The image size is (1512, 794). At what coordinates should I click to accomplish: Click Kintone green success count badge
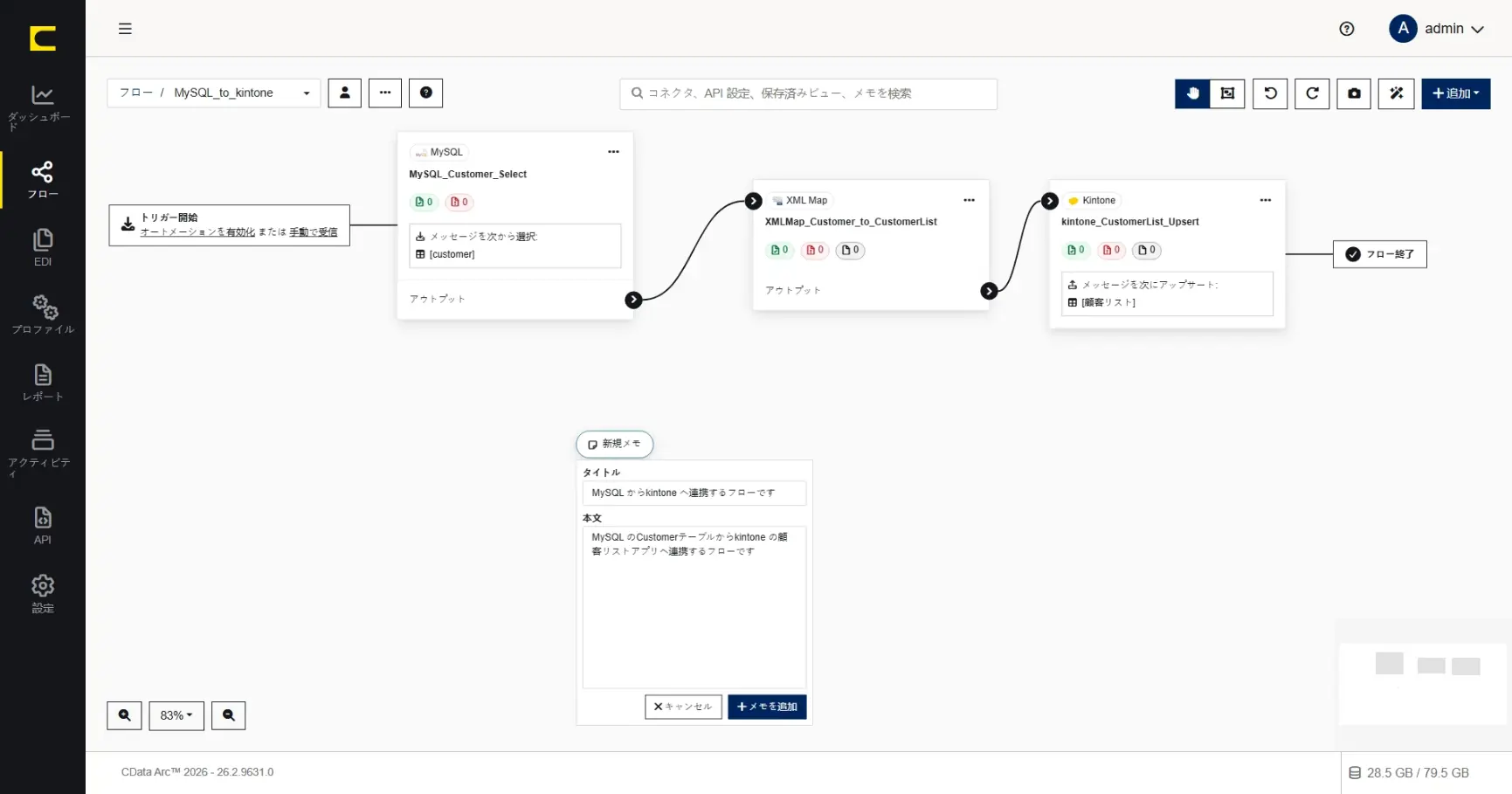(x=1076, y=250)
